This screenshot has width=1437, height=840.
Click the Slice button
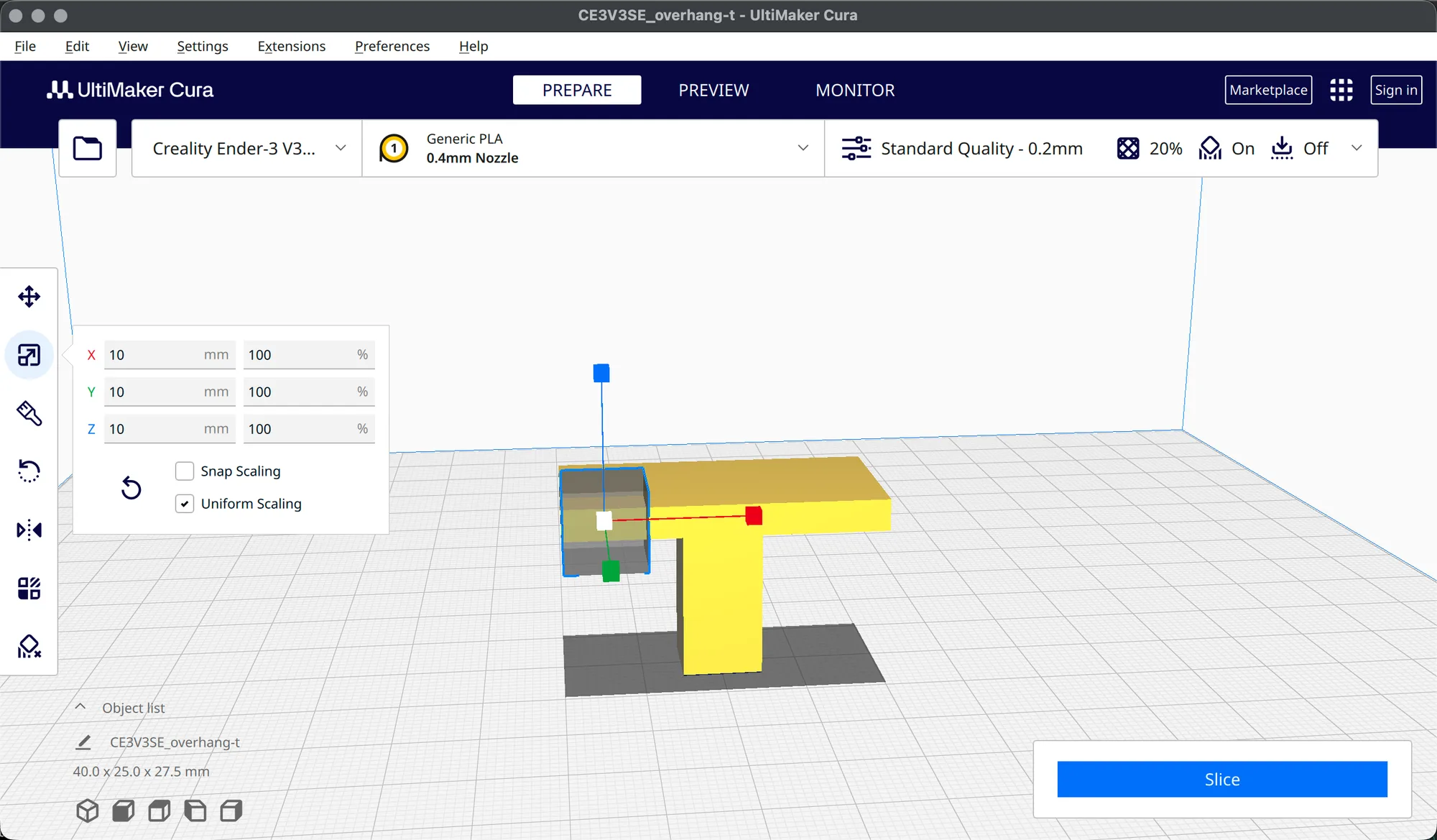pyautogui.click(x=1222, y=779)
